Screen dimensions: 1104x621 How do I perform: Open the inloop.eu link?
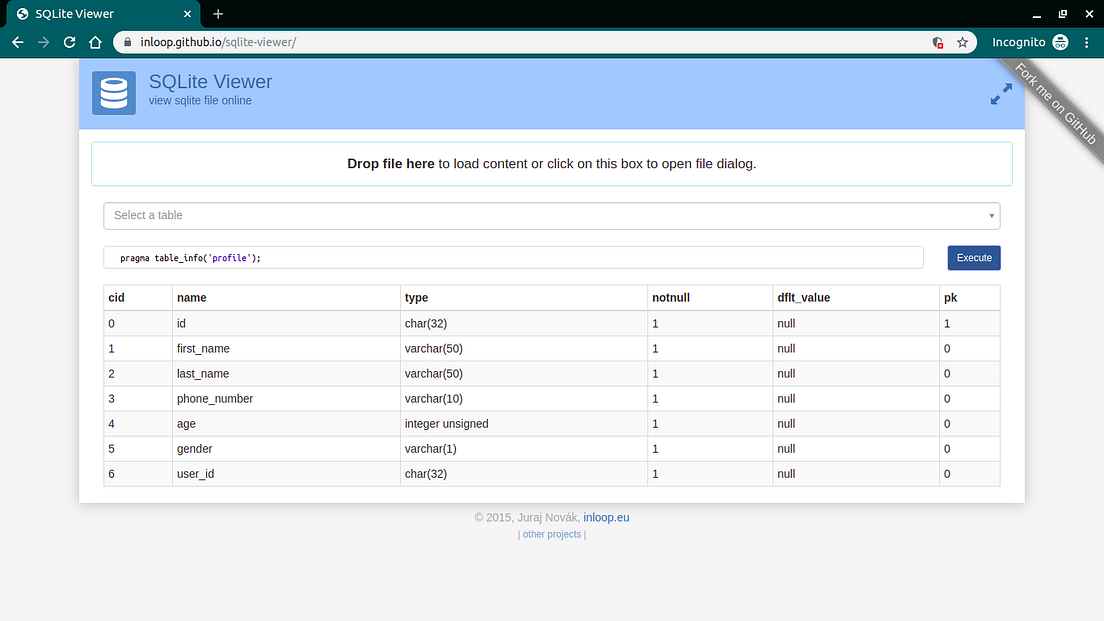(x=606, y=517)
